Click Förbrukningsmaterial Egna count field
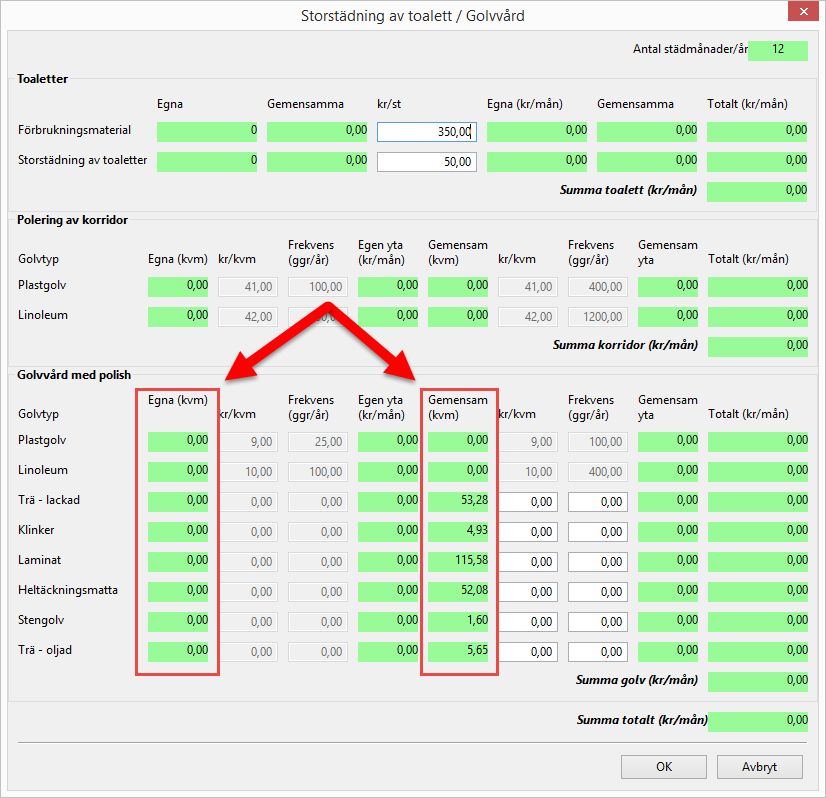Screen dimensions: 826x798 (x=207, y=131)
